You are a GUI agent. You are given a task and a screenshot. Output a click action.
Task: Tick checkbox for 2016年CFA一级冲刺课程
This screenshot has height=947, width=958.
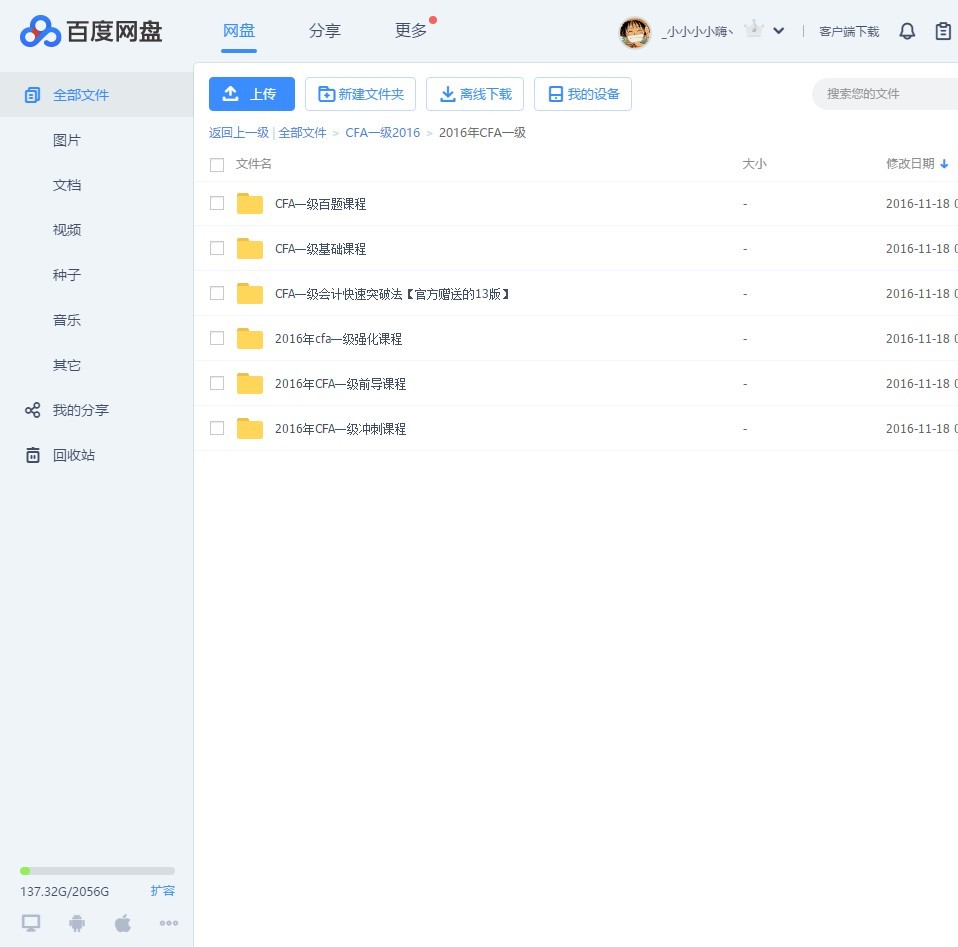coord(217,428)
